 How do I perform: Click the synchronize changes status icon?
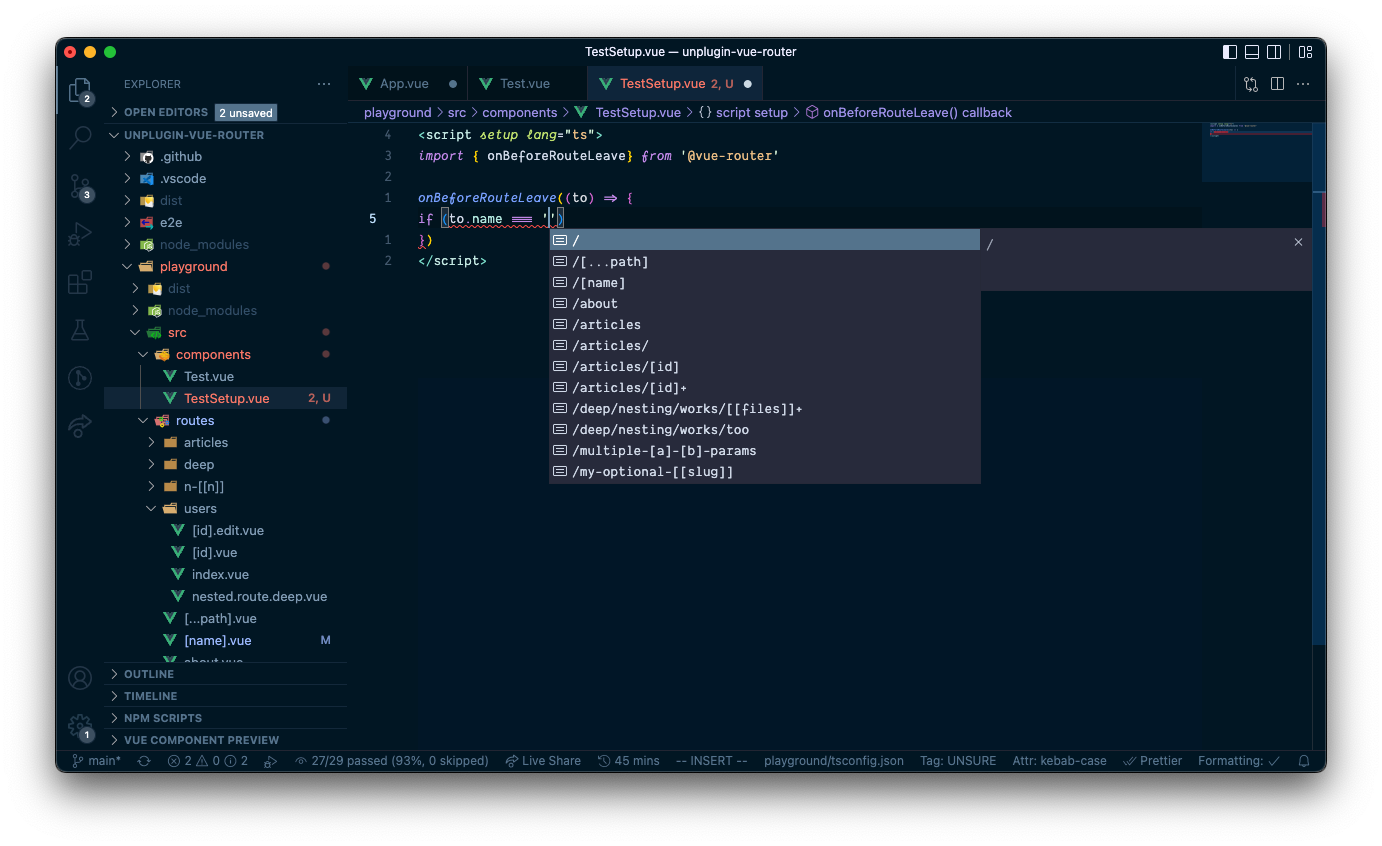point(144,761)
